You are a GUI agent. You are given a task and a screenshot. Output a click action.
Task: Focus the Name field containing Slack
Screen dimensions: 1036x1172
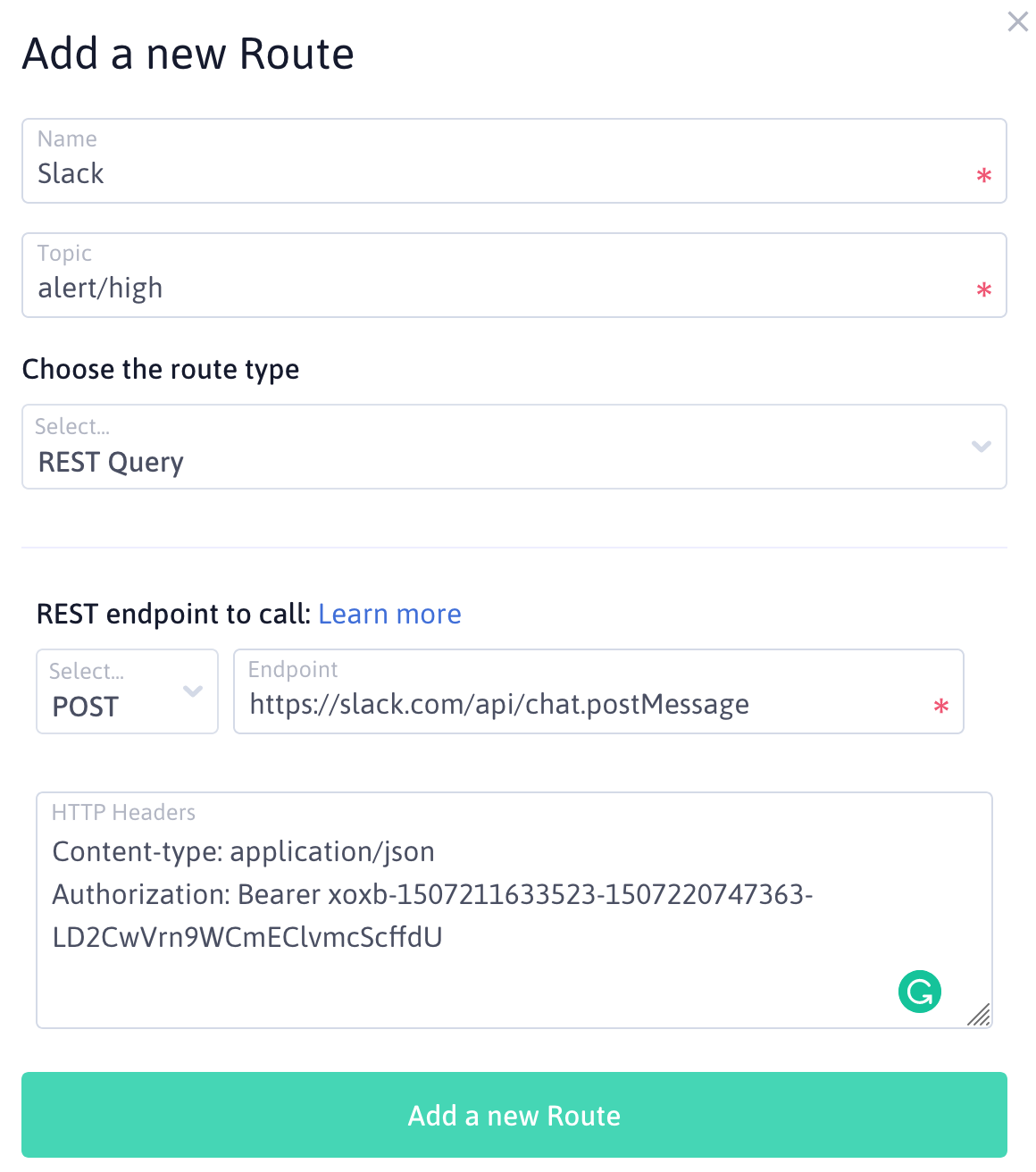[500, 173]
